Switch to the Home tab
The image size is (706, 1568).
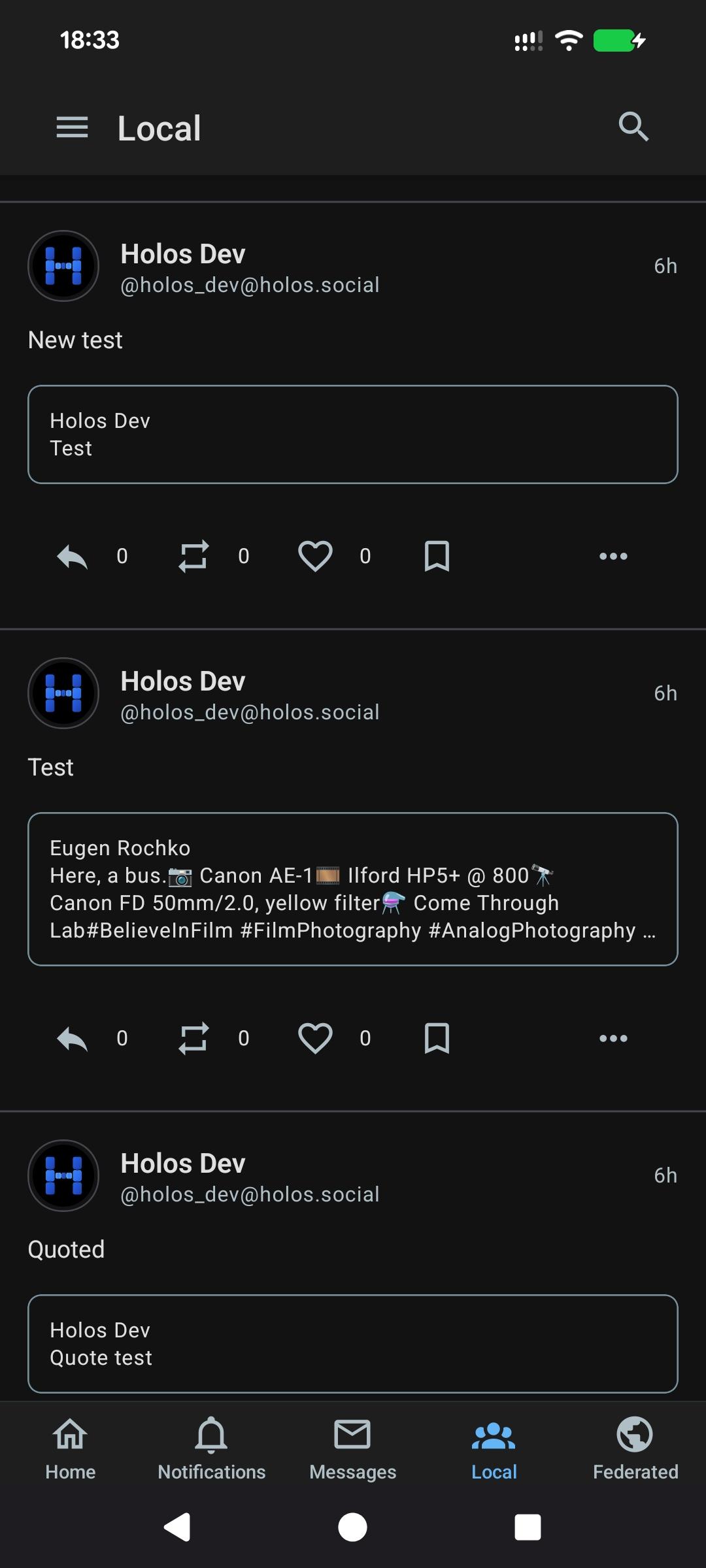point(71,1447)
